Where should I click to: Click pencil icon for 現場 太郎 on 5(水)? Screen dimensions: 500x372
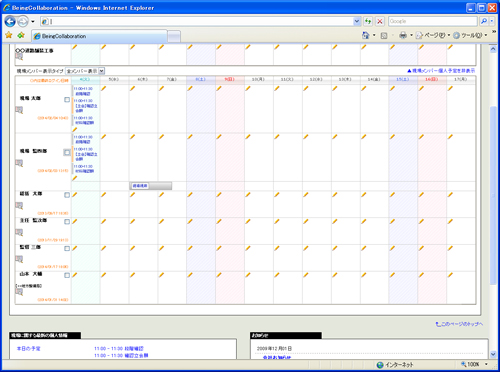103,88
